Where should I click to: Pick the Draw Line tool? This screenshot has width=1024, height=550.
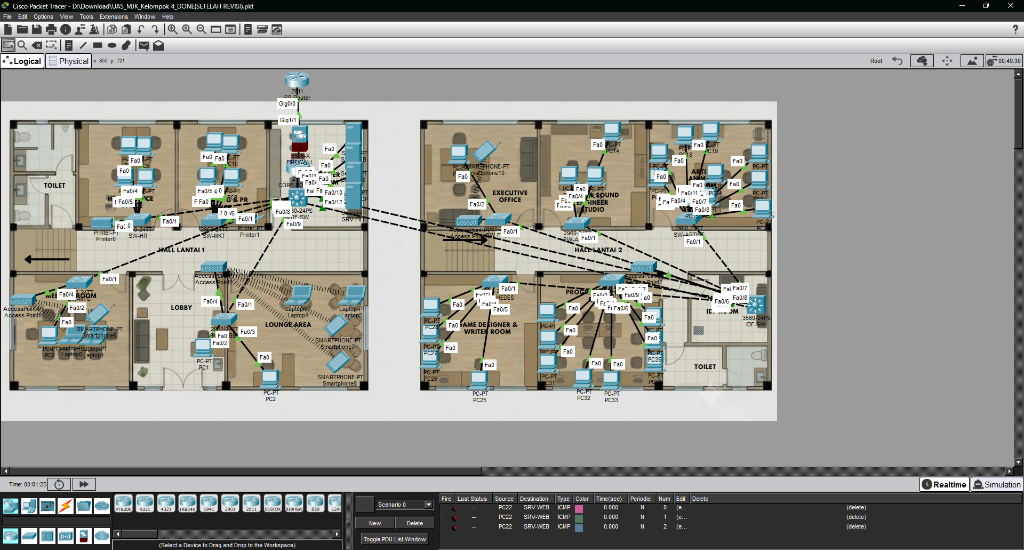point(83,45)
